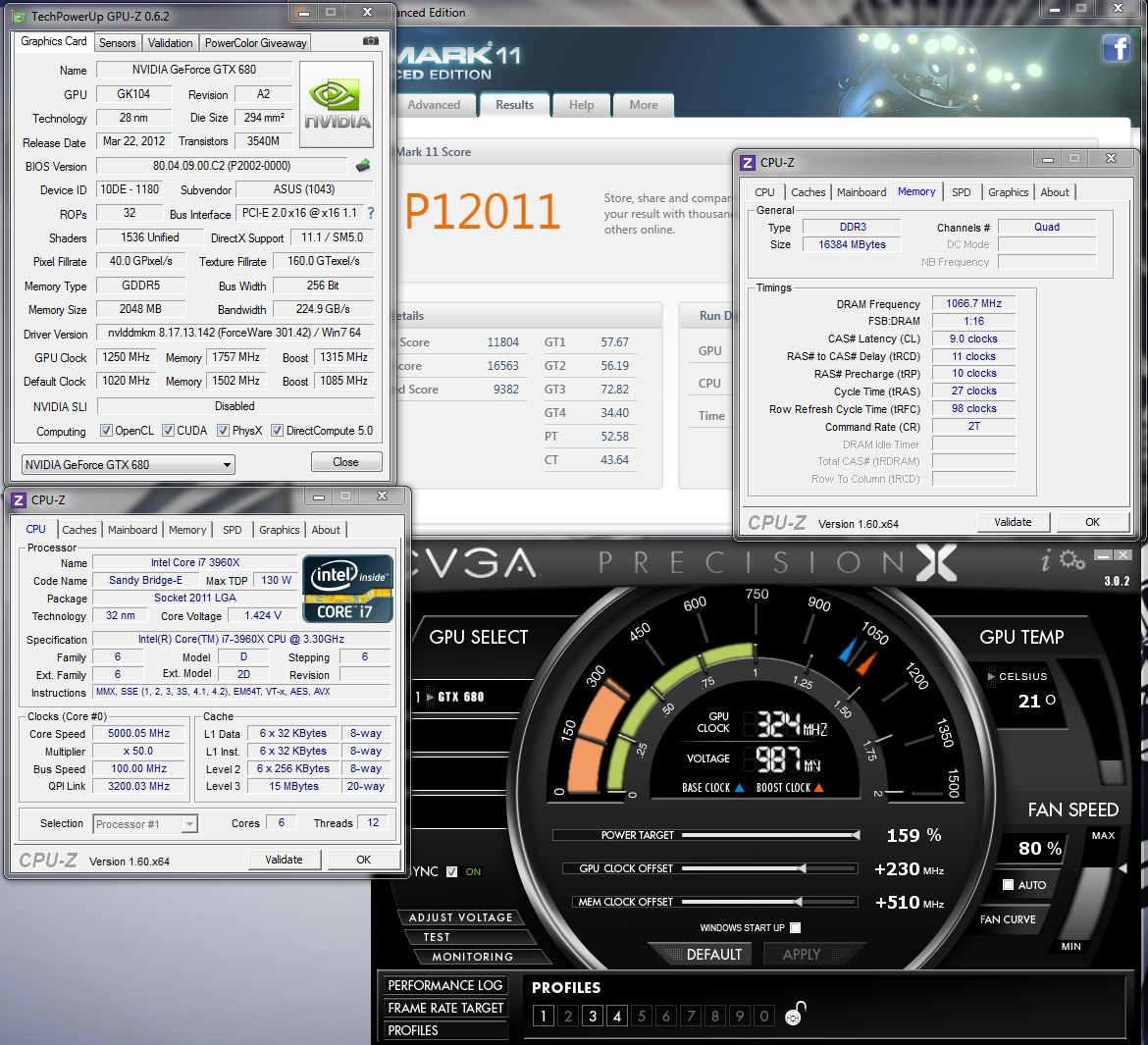Open FRAME RATE TARGET in Precision X
Screen dimensions: 1148x1045
pyautogui.click(x=445, y=1008)
